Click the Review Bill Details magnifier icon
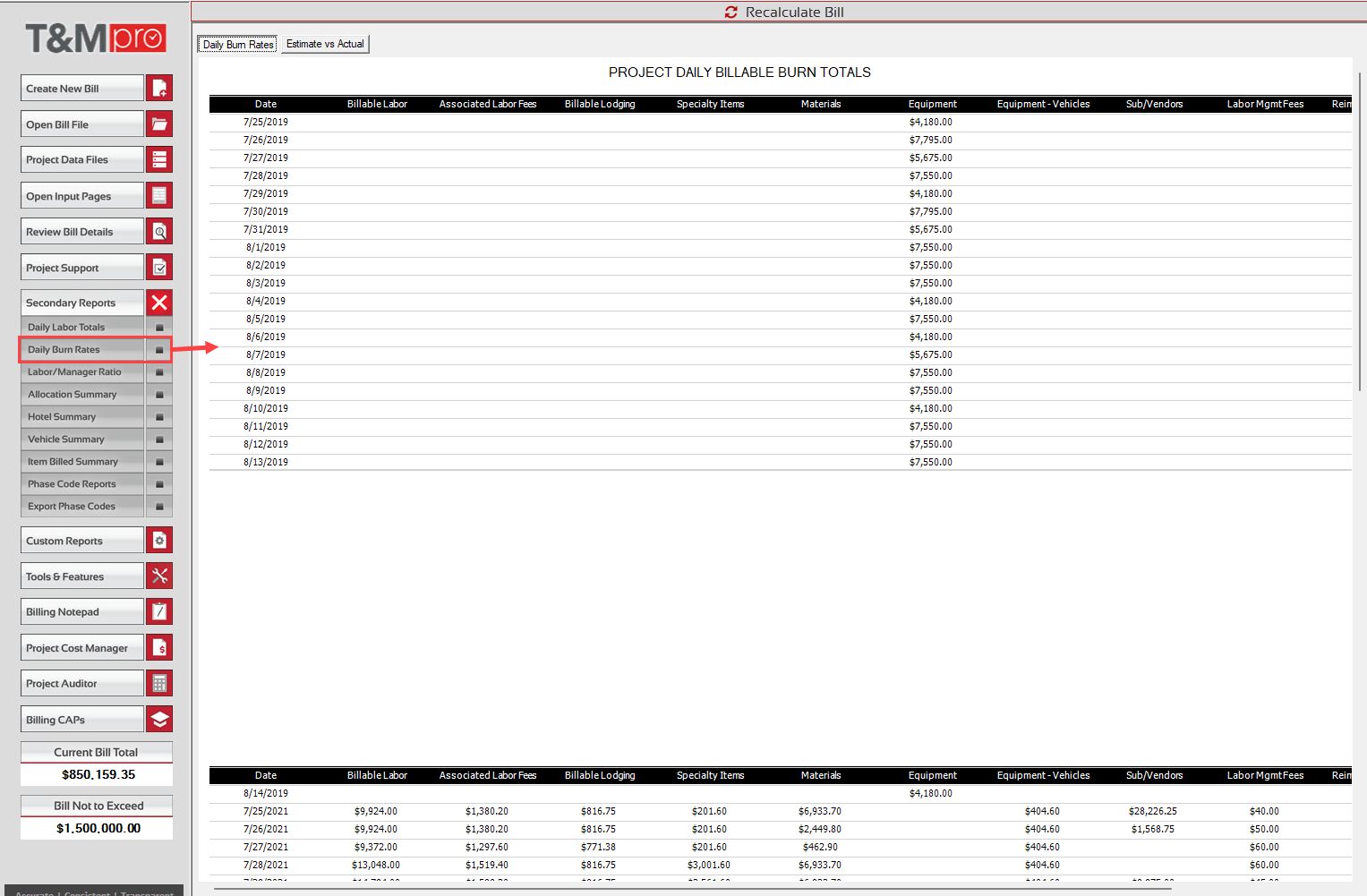 pos(159,232)
